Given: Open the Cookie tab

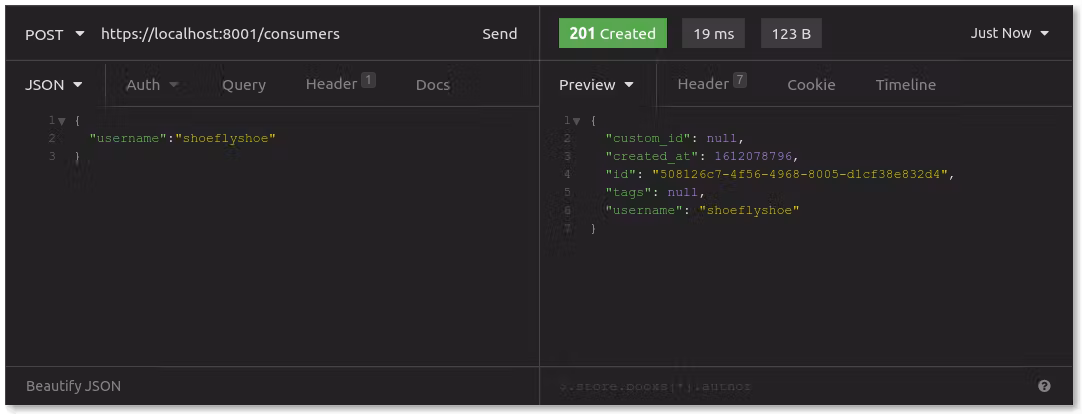Looking at the screenshot, I should click(811, 85).
